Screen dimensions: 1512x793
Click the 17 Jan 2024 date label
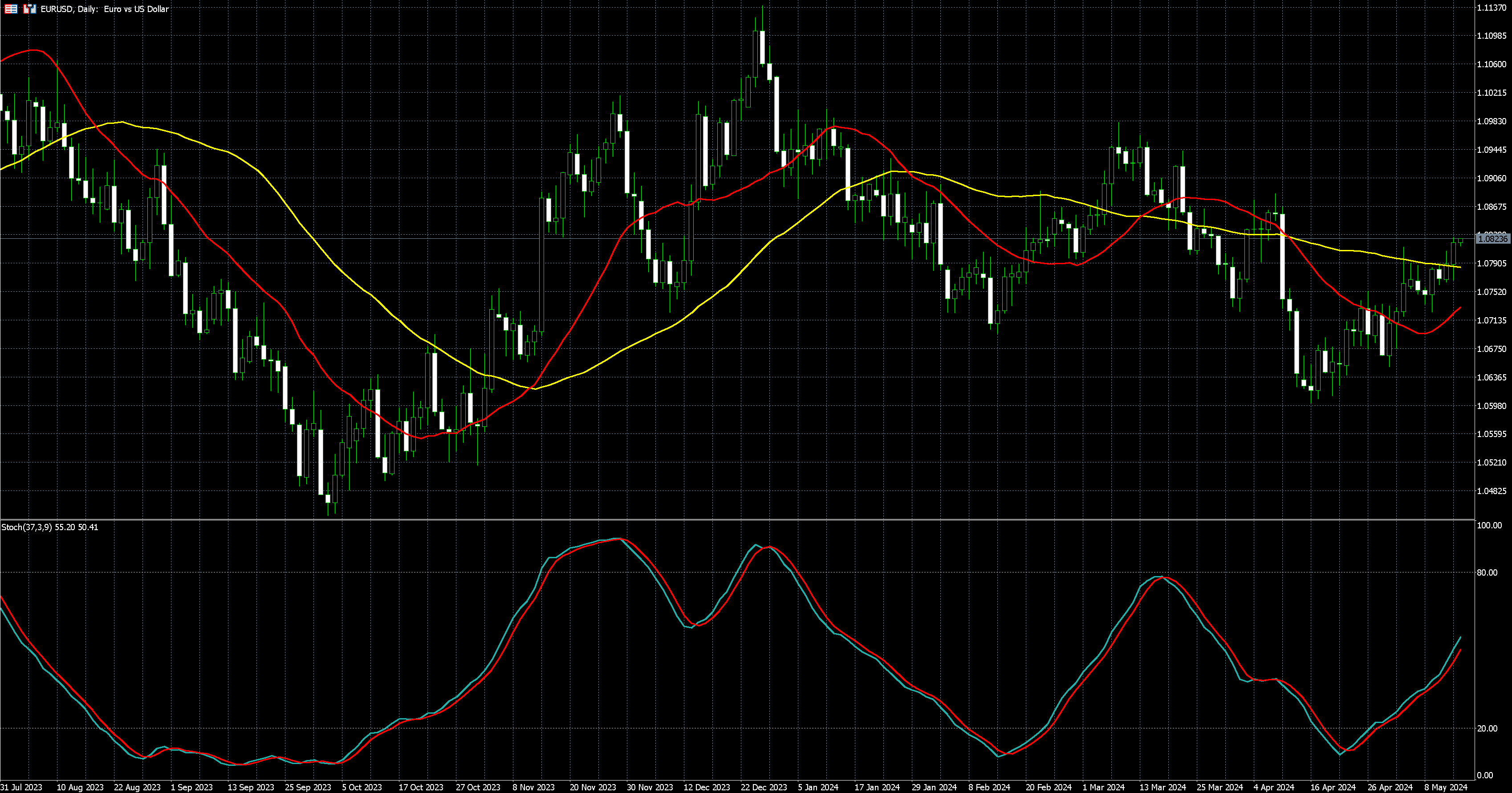click(877, 787)
